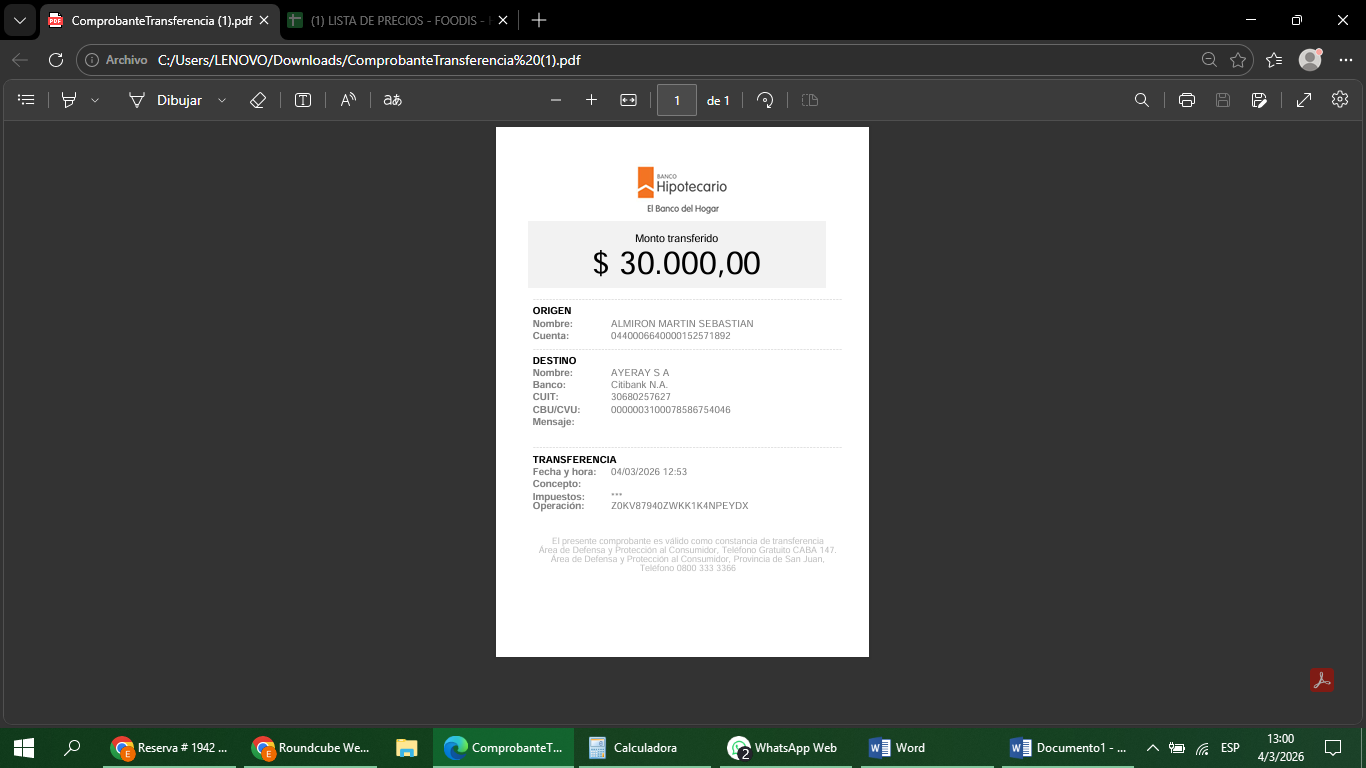Start read aloud
Screen dimensions: 1366x768
(348, 100)
